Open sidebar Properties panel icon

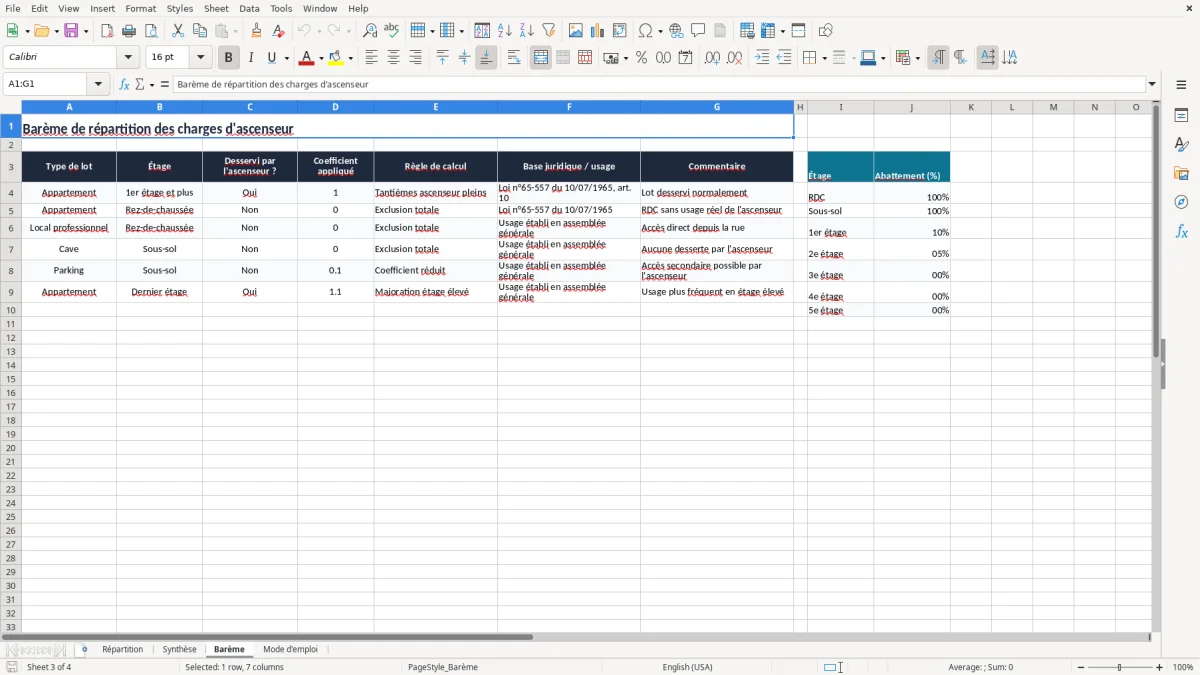pyautogui.click(x=1181, y=116)
